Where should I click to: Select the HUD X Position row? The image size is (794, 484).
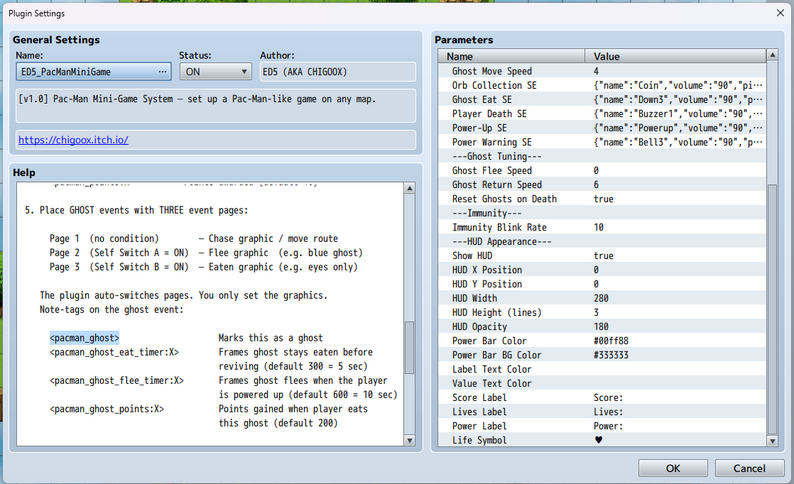[602, 270]
